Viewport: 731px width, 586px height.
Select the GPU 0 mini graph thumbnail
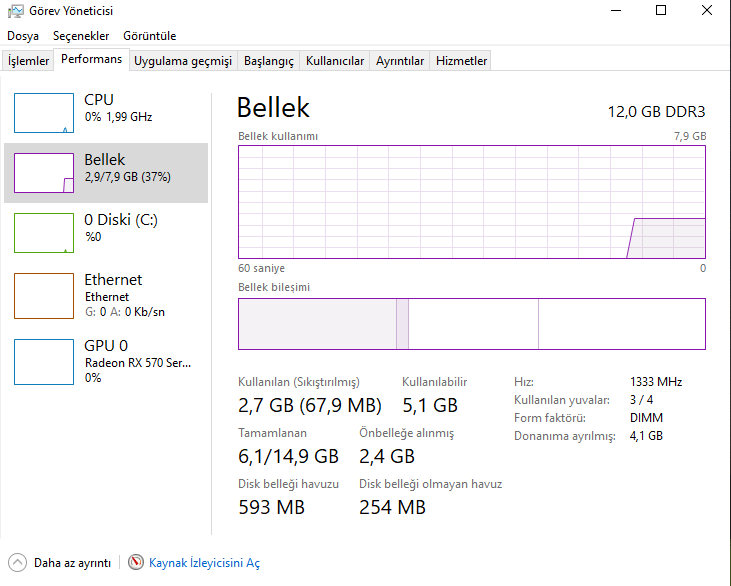point(43,361)
